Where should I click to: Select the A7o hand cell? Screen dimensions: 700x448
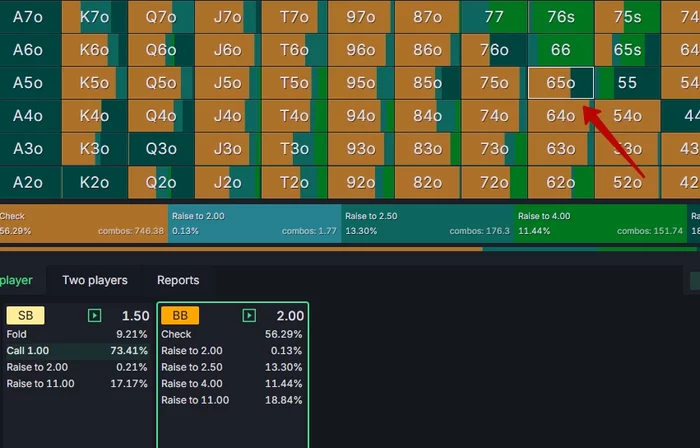(x=29, y=17)
